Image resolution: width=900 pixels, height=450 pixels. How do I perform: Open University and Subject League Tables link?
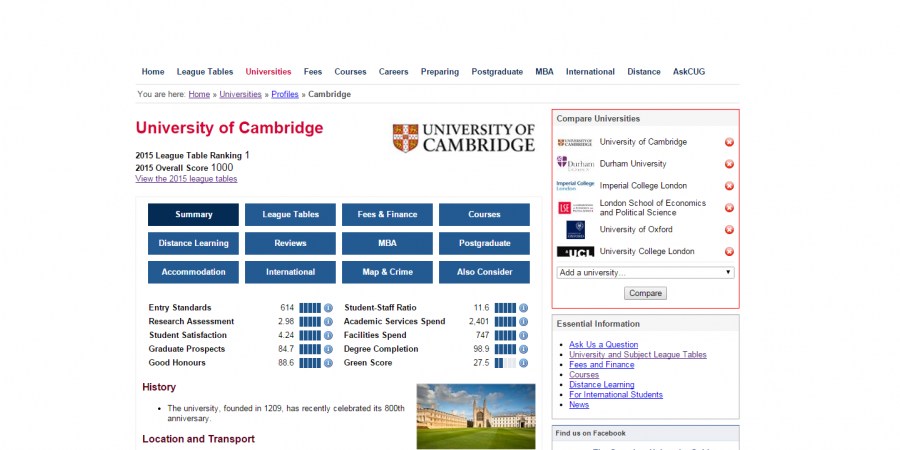(638, 355)
